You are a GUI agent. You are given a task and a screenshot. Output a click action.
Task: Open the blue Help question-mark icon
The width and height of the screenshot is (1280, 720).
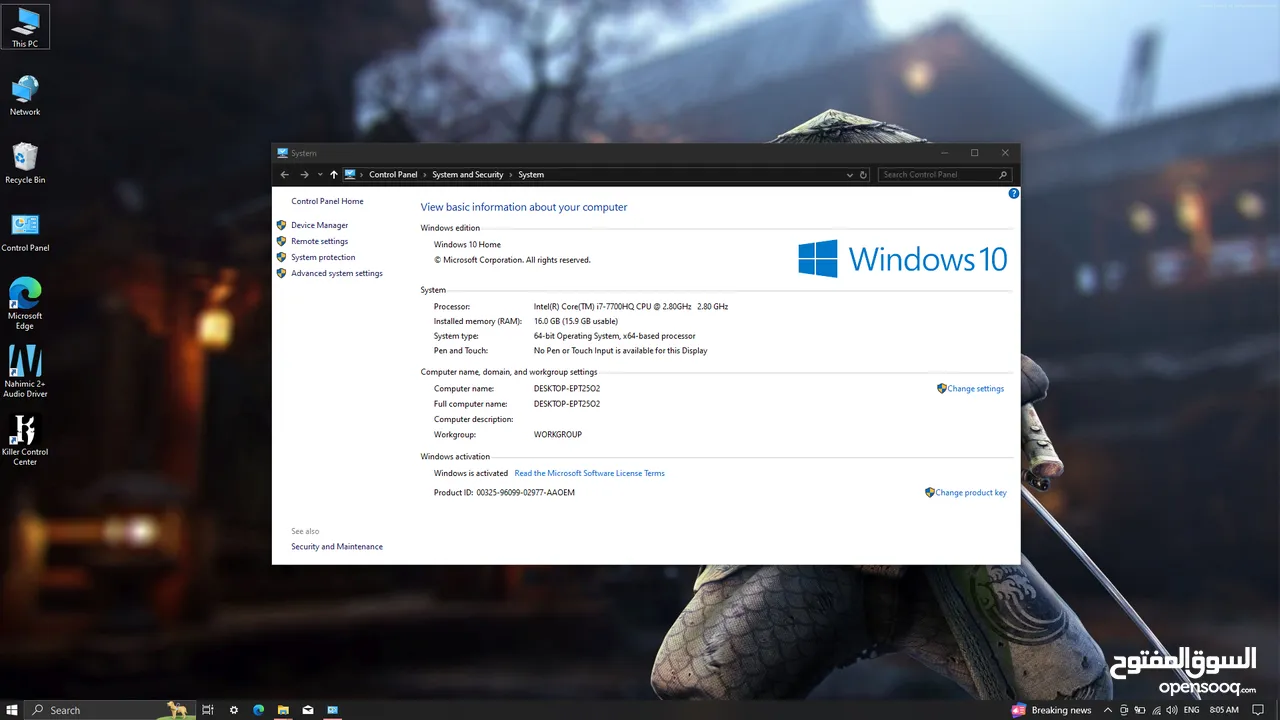pos(1013,193)
